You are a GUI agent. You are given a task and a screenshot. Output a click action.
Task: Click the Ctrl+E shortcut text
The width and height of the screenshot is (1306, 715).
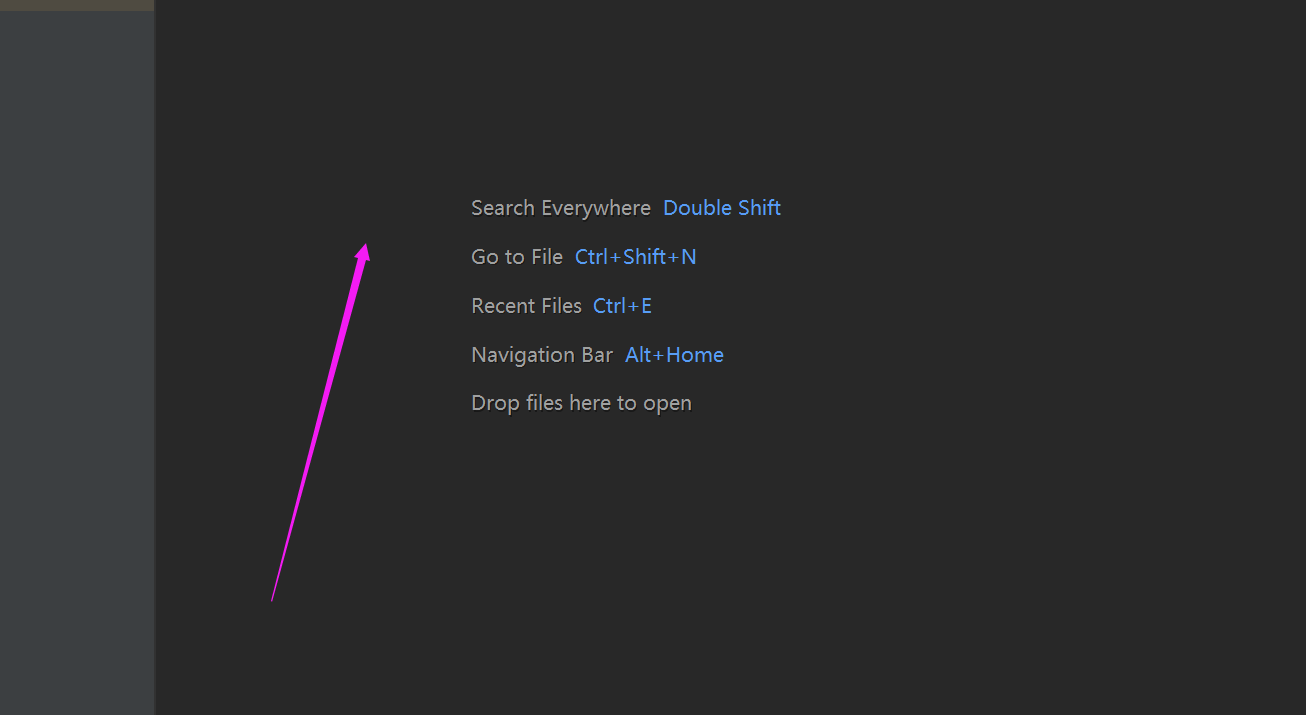[622, 306]
